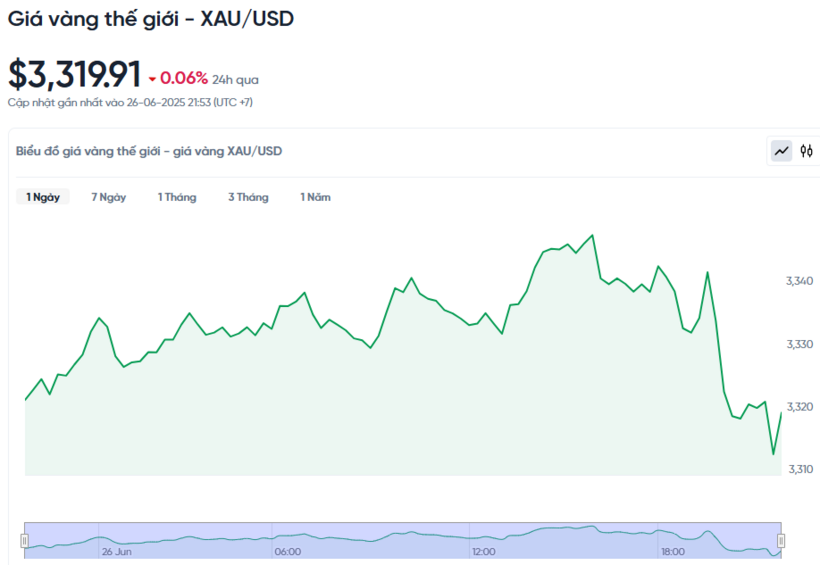The height and width of the screenshot is (565, 820).
Task: Switch chart to 1 Tháng range
Action: 177,197
